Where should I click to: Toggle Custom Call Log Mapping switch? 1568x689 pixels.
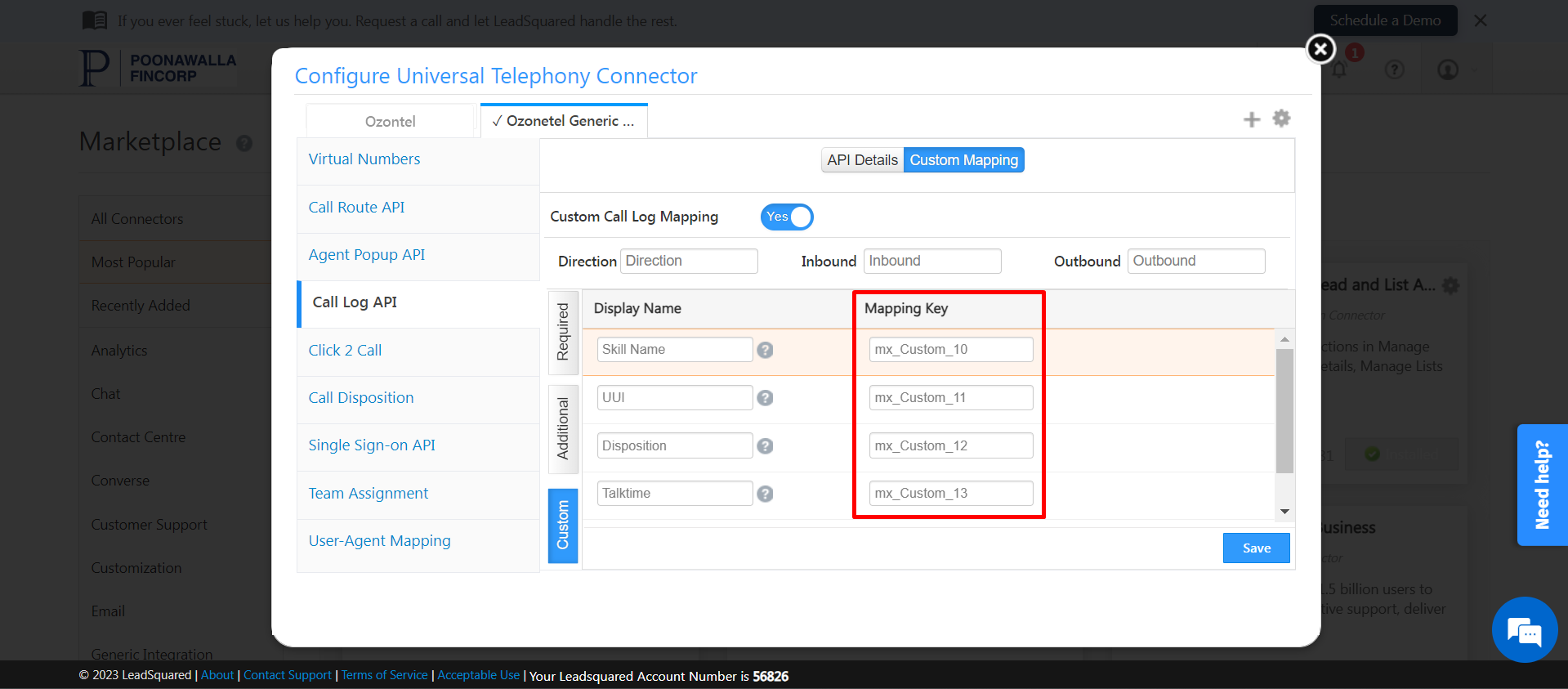coord(787,217)
